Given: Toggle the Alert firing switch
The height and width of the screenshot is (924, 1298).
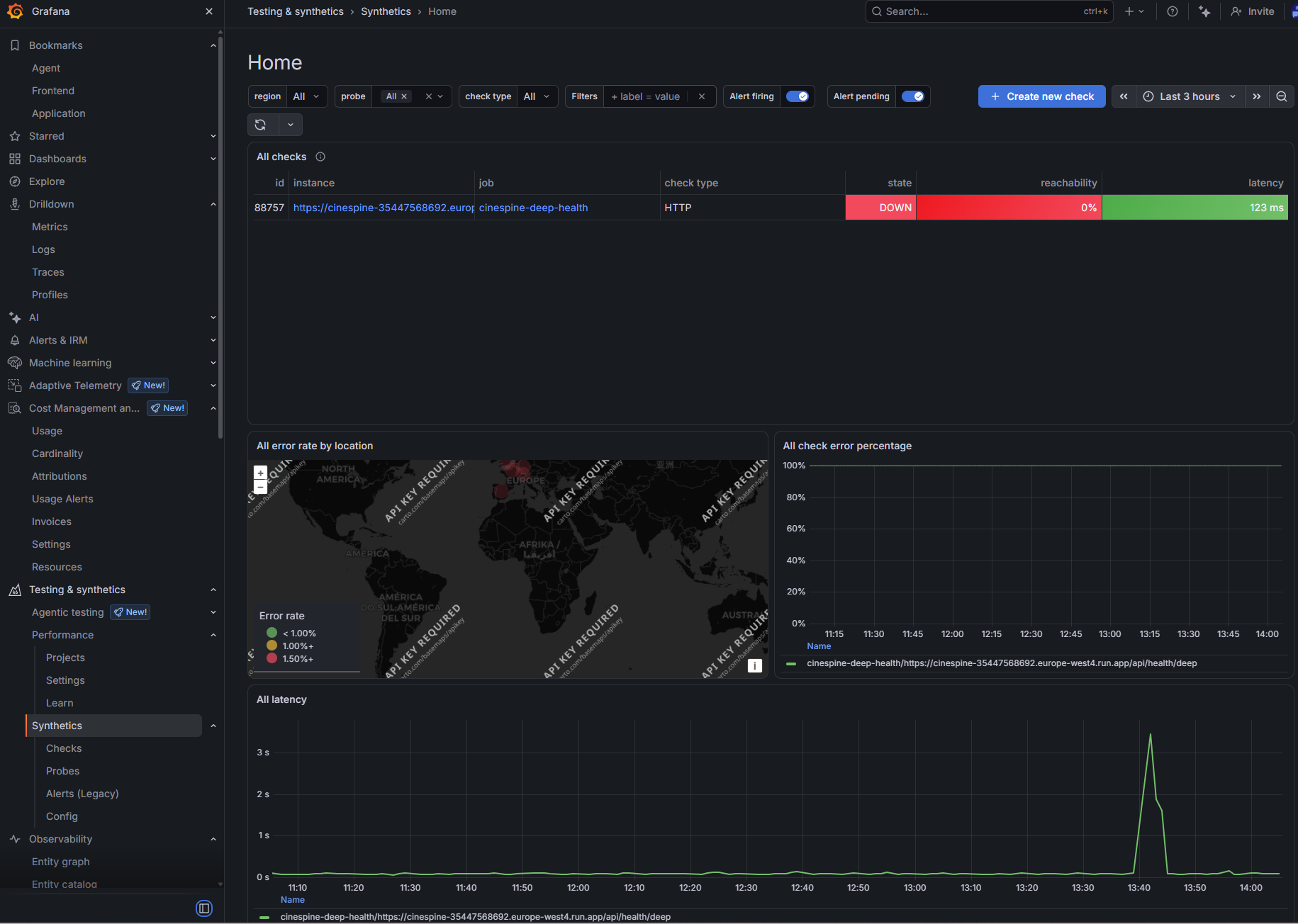Looking at the screenshot, I should (x=798, y=96).
